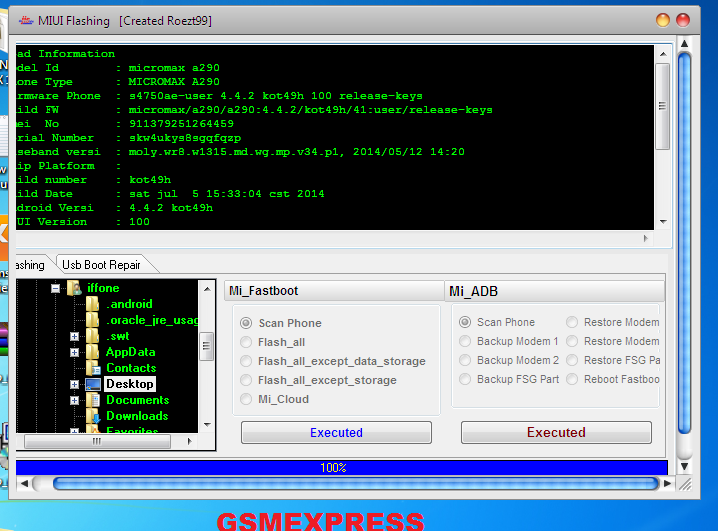
Task: Select the Downloads item in folder tree
Action: pyautogui.click(x=137, y=416)
